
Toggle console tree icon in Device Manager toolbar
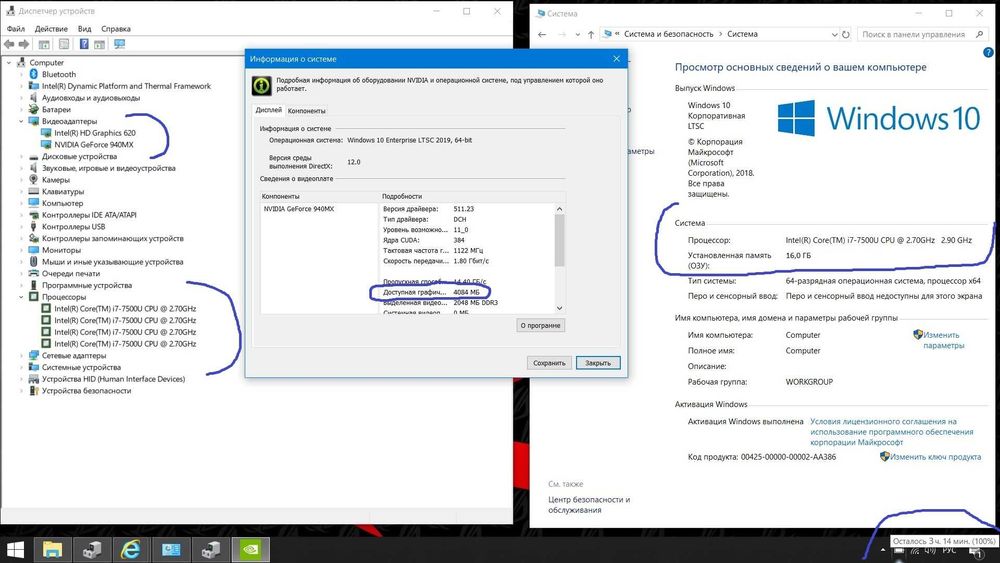coord(44,44)
